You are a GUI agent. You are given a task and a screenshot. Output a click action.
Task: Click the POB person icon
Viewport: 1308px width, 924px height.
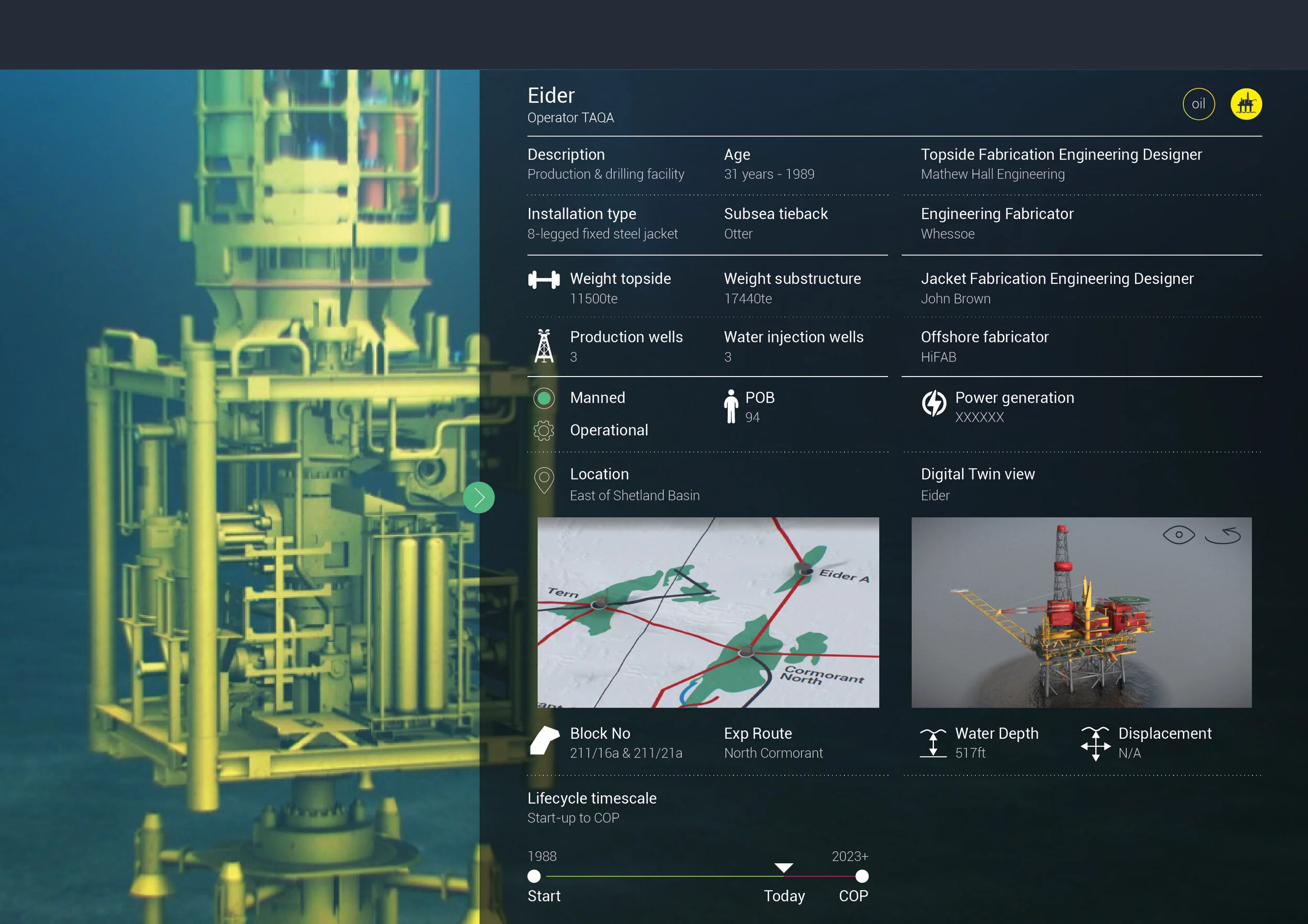click(x=730, y=406)
